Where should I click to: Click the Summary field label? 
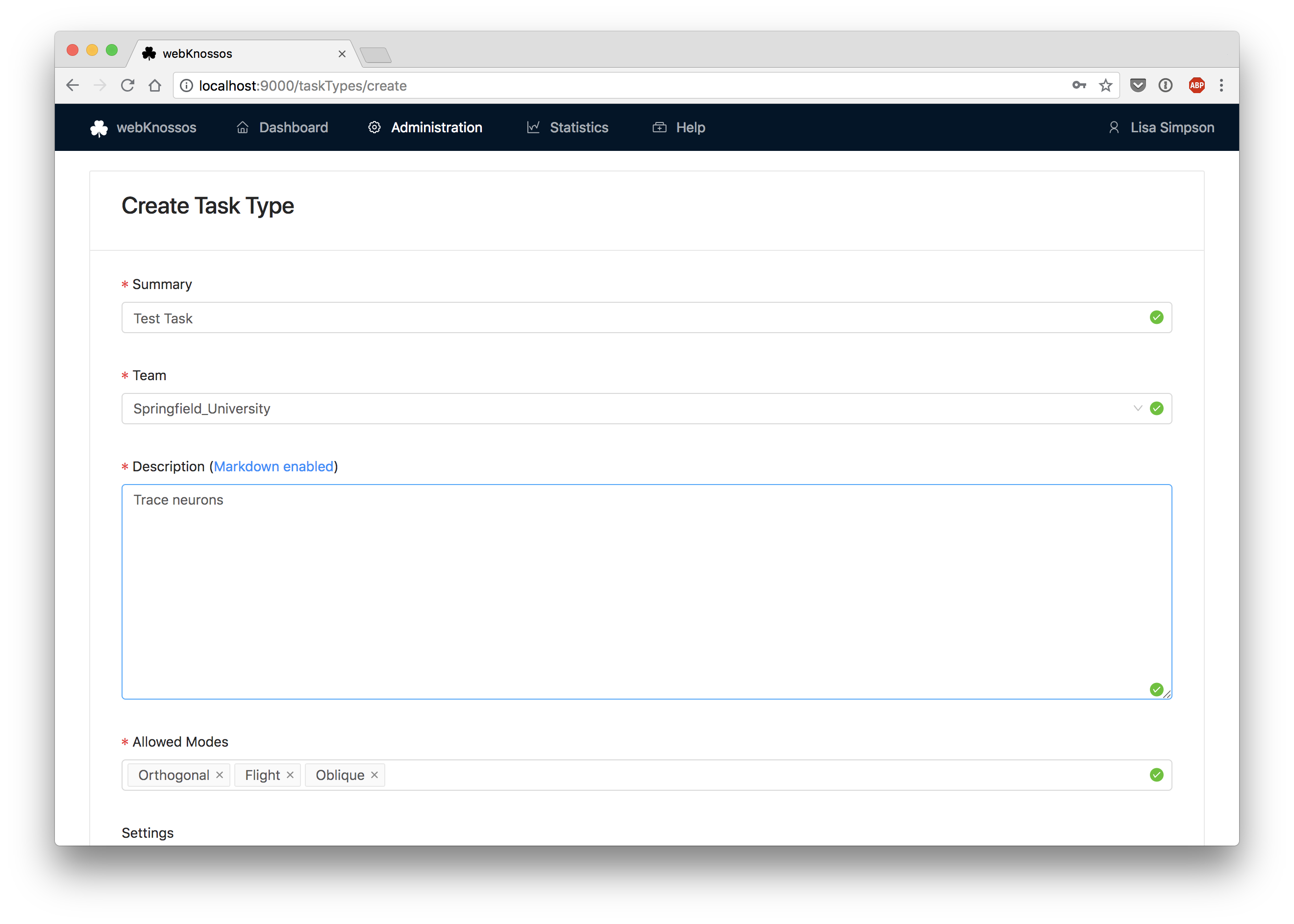click(162, 285)
